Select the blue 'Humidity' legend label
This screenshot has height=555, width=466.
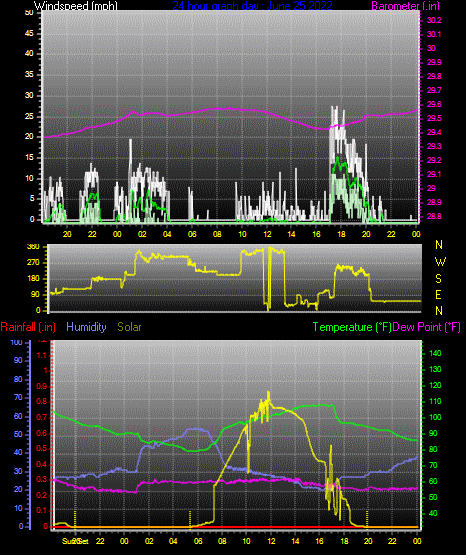pyautogui.click(x=86, y=327)
